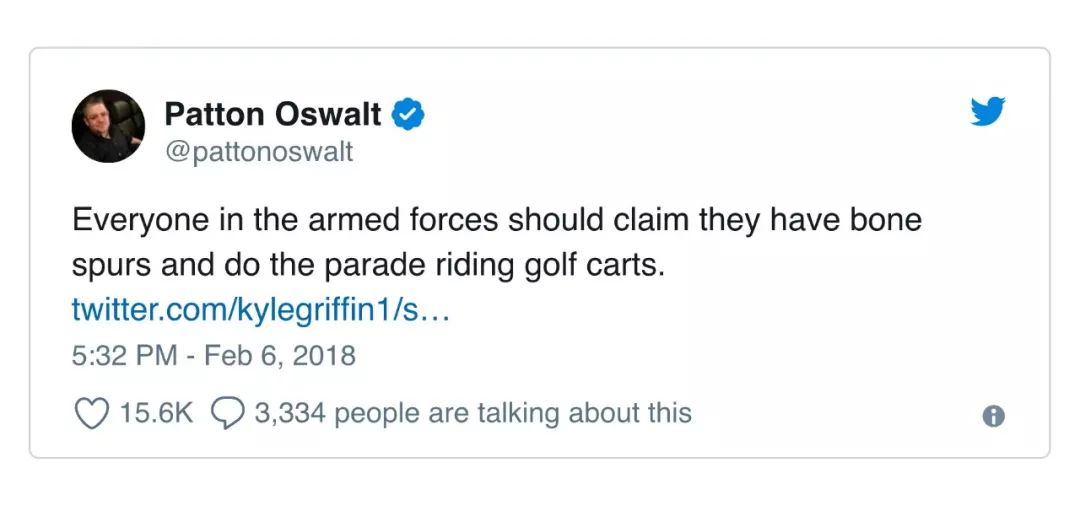The width and height of the screenshot is (1080, 527).
Task: Visit the @pattonoswalt handle
Action: (x=258, y=153)
